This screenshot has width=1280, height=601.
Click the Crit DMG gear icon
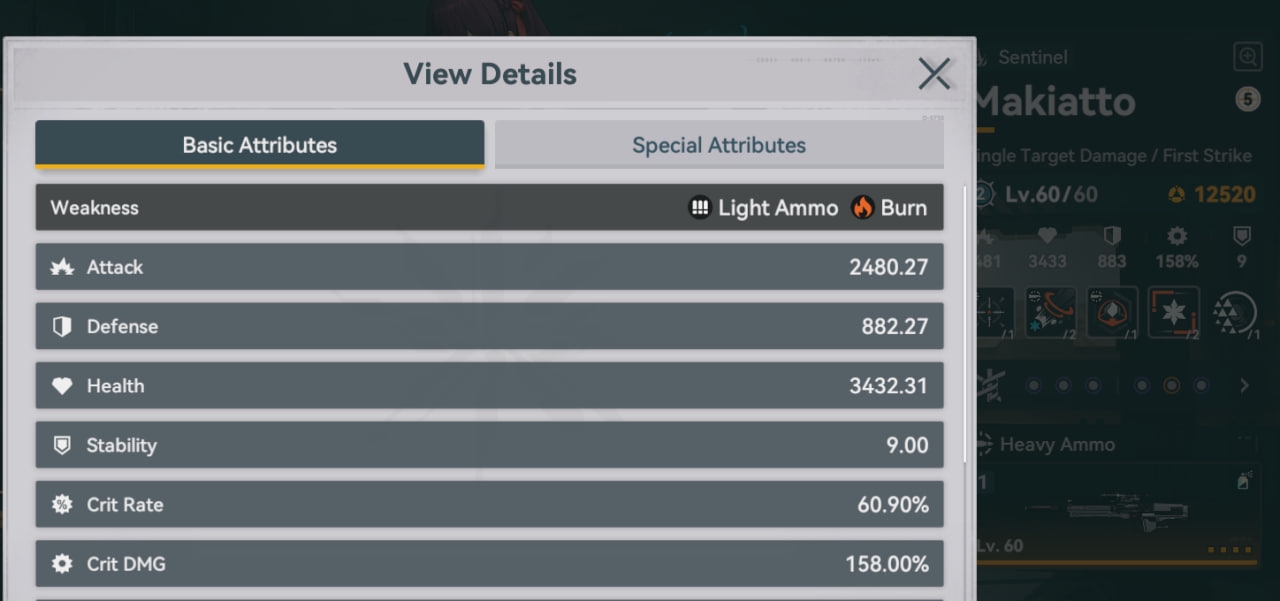coord(62,564)
